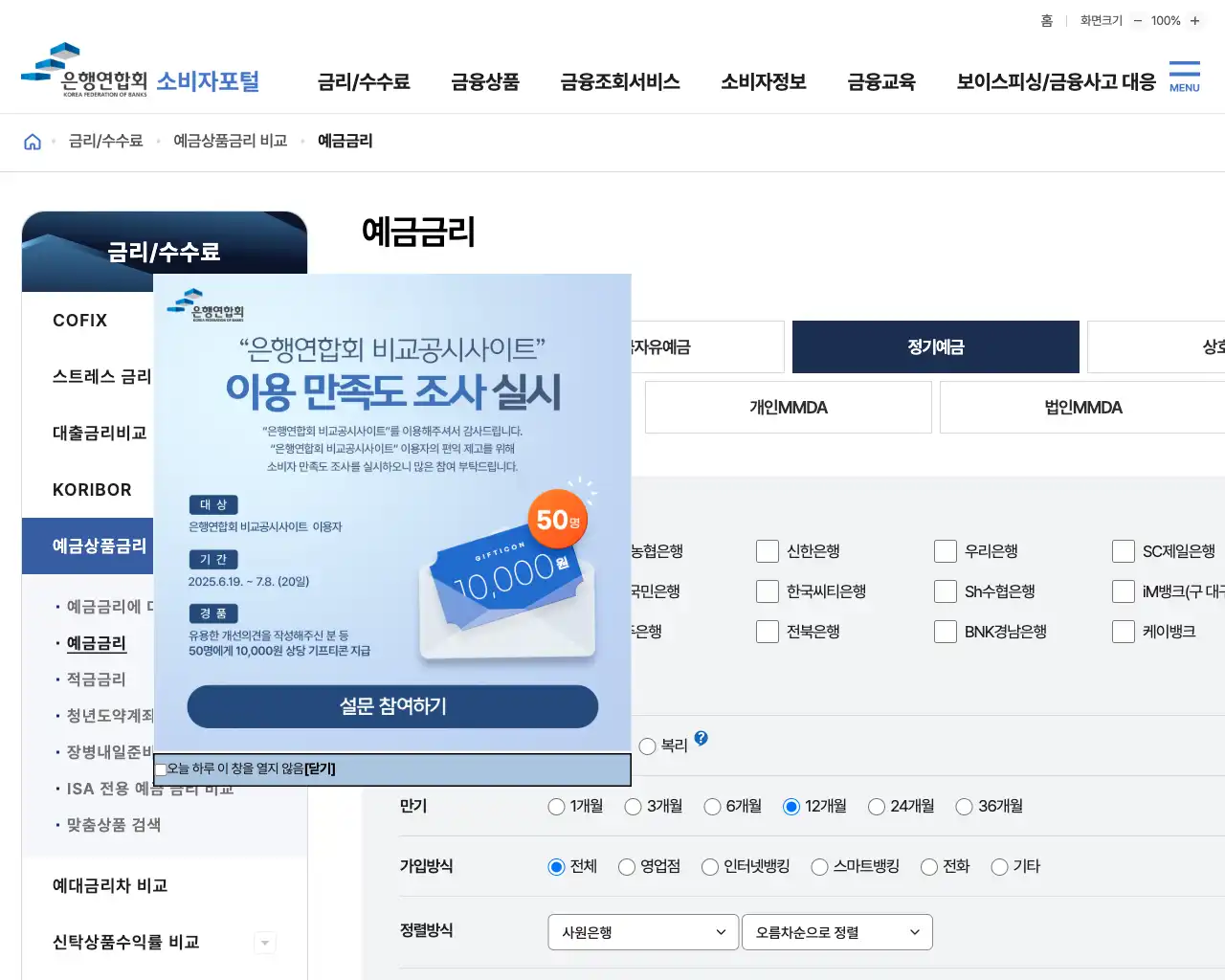Open the 사원은행 sort dropdown
Screen dimensions: 1225x980
(x=643, y=932)
